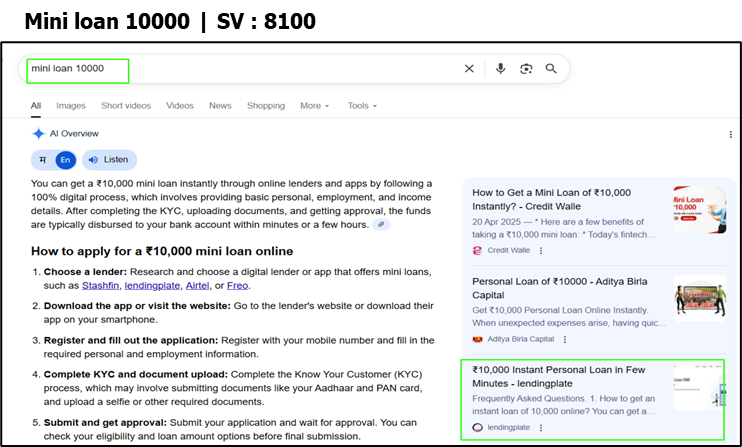Open three-dot menu beside lendingplate source

(541, 427)
